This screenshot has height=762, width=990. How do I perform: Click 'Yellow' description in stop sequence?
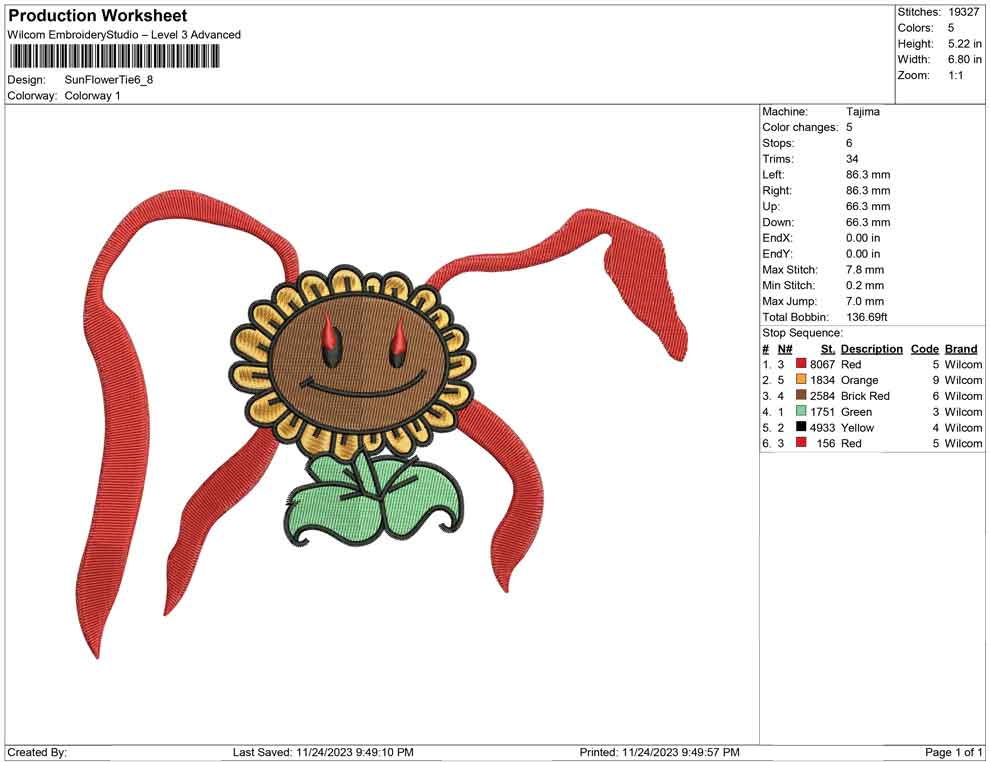[857, 427]
